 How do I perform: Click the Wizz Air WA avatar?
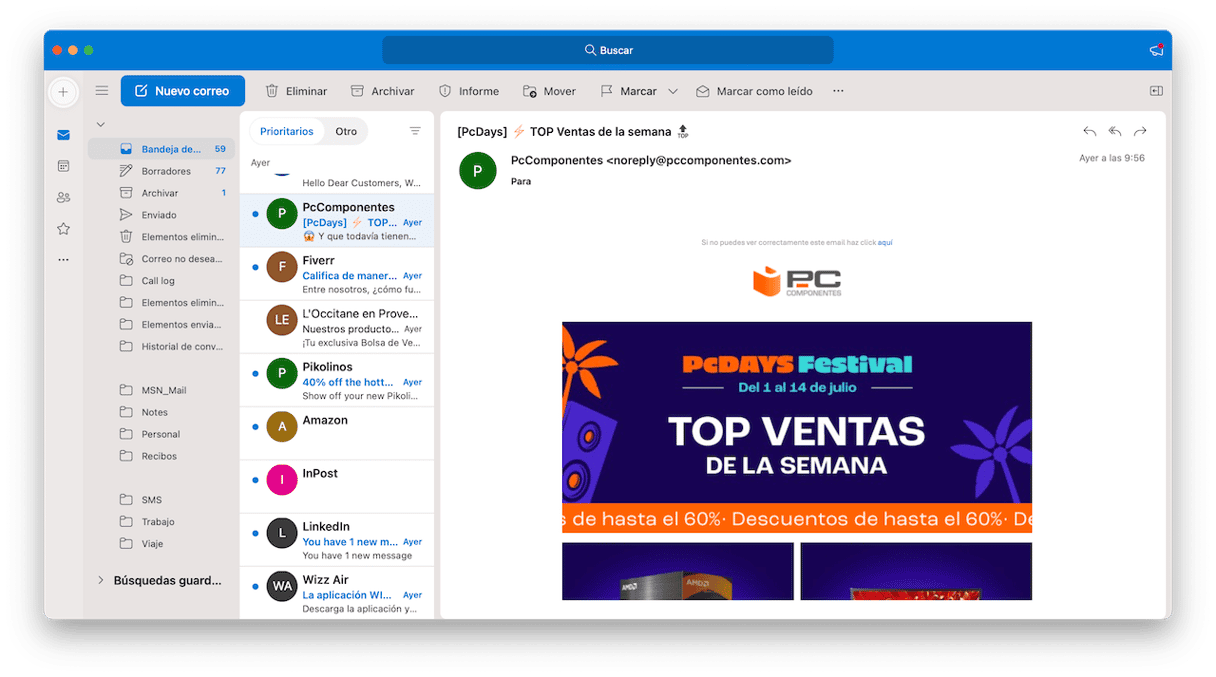tap(282, 586)
